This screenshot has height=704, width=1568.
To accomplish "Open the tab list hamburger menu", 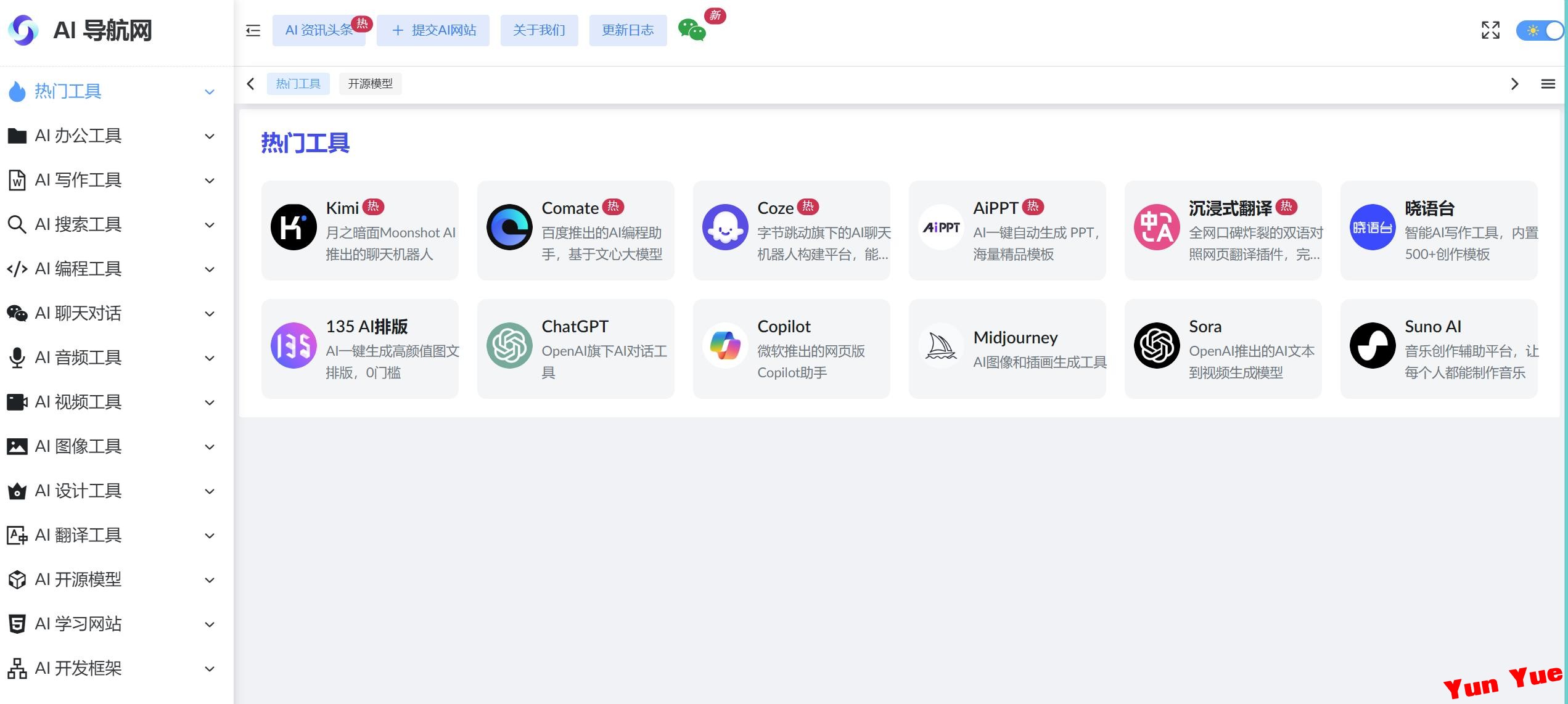I will pyautogui.click(x=1548, y=84).
